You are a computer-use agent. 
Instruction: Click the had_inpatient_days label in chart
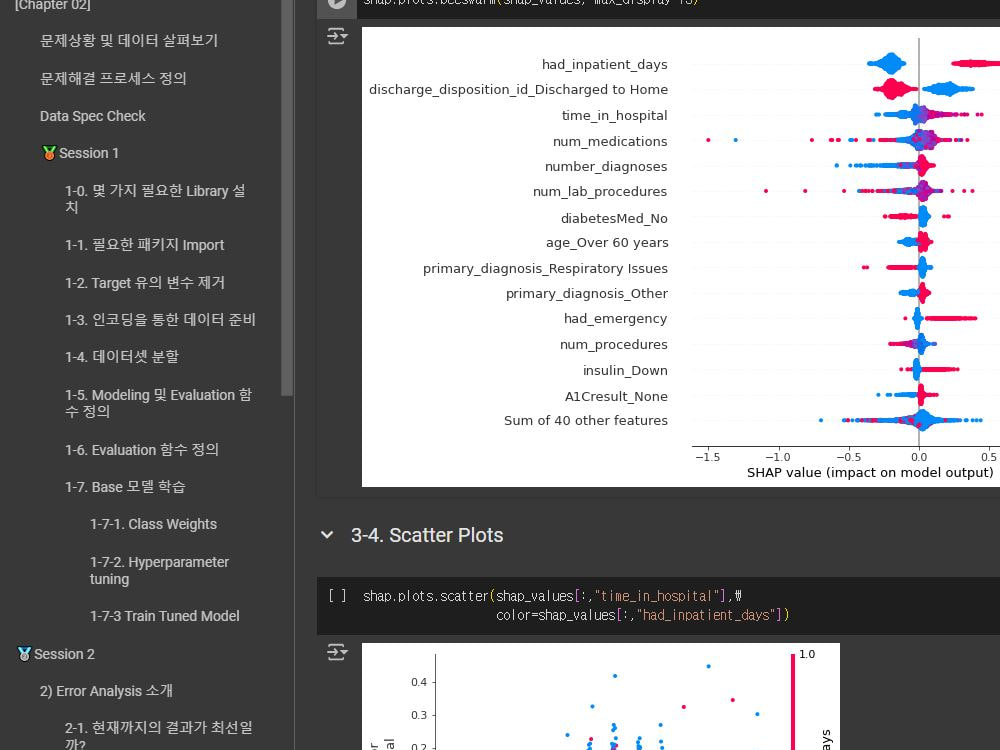(604, 64)
